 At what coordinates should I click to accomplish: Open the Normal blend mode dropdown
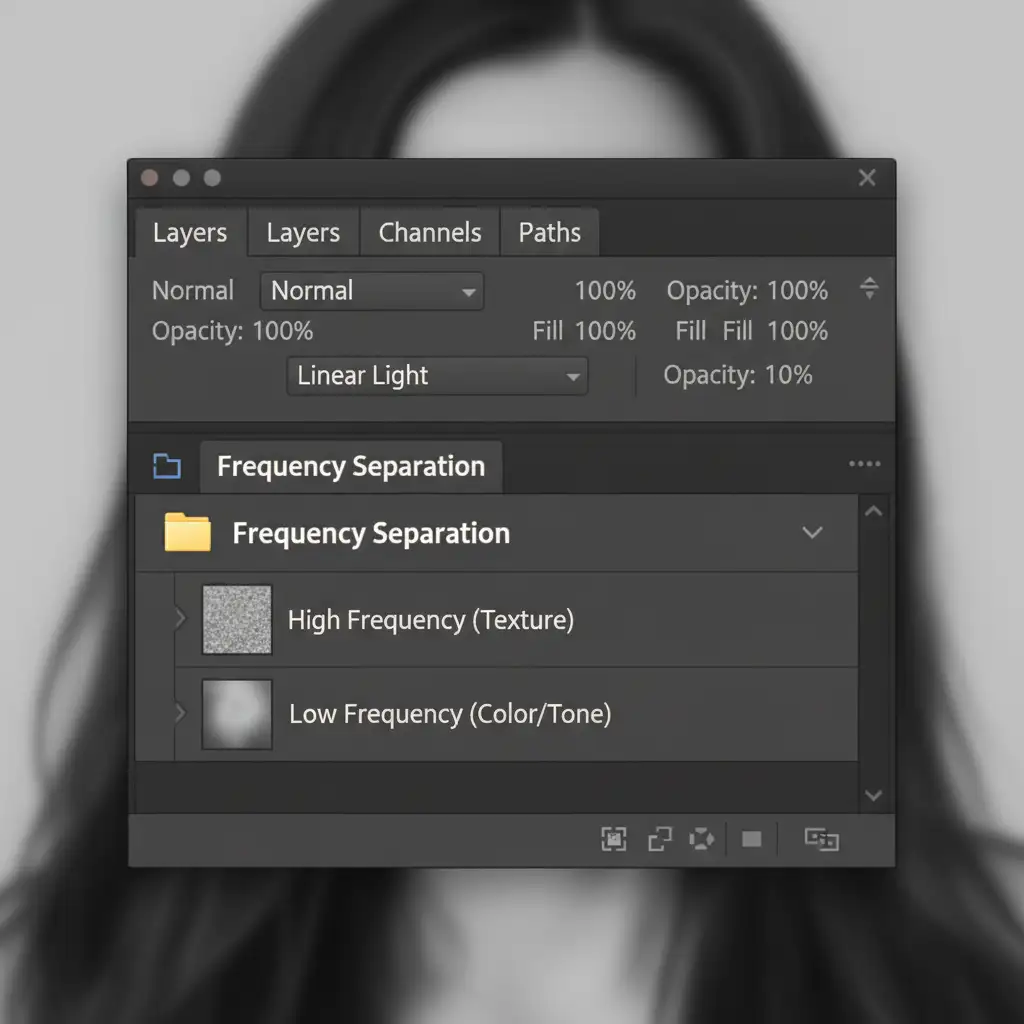[x=371, y=291]
